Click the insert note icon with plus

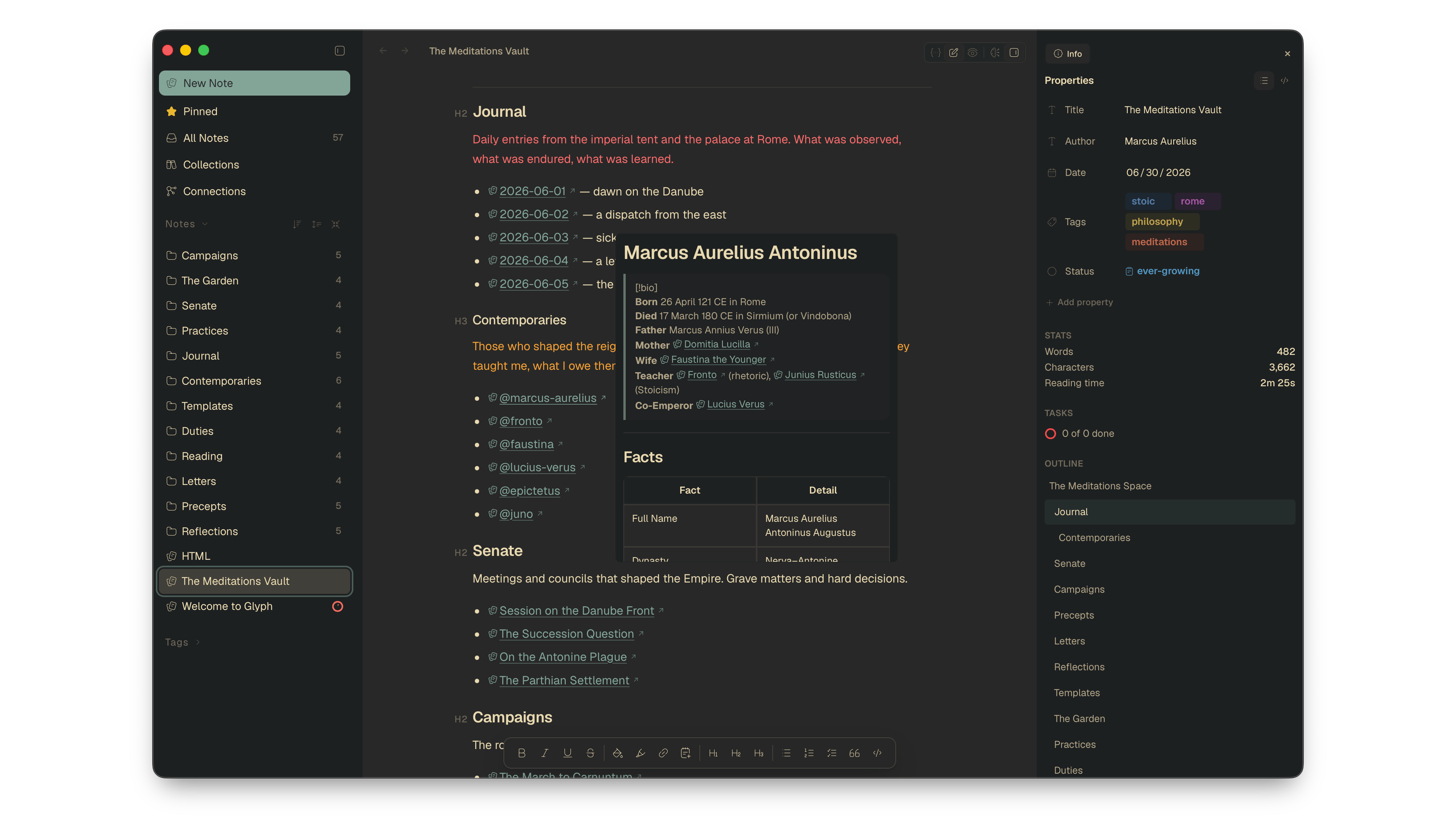(685, 753)
